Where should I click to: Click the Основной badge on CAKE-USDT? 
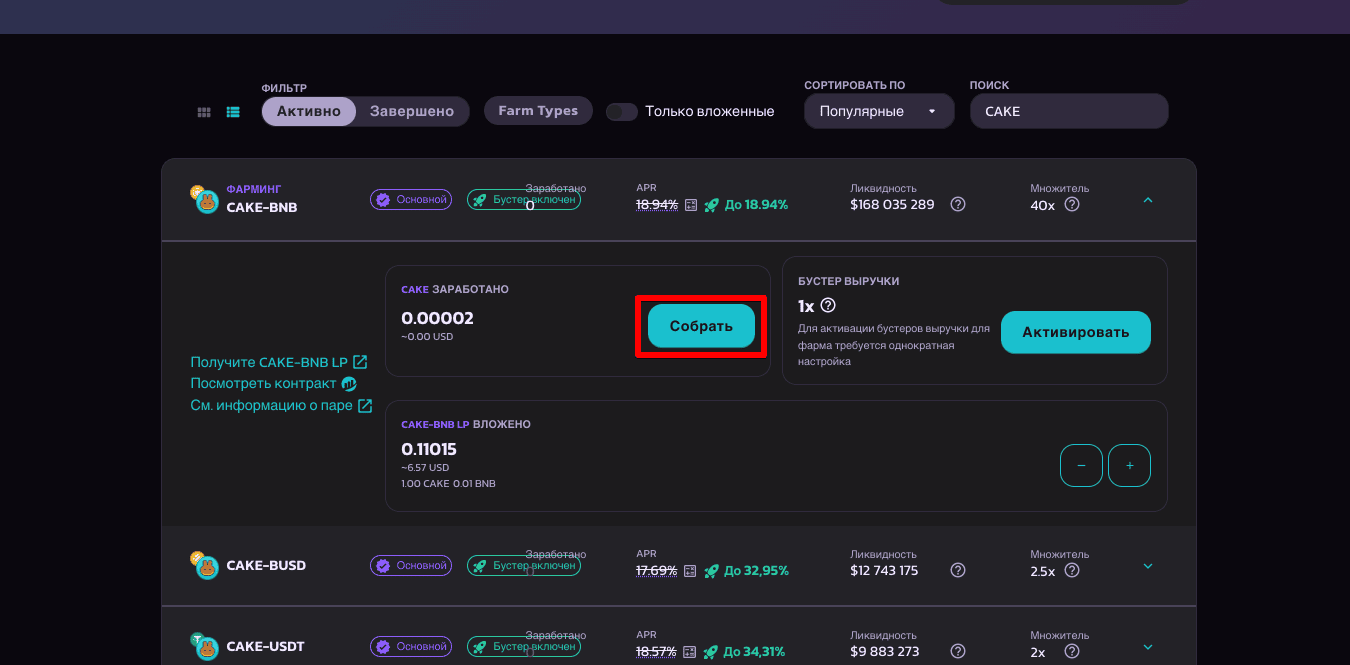(x=411, y=647)
